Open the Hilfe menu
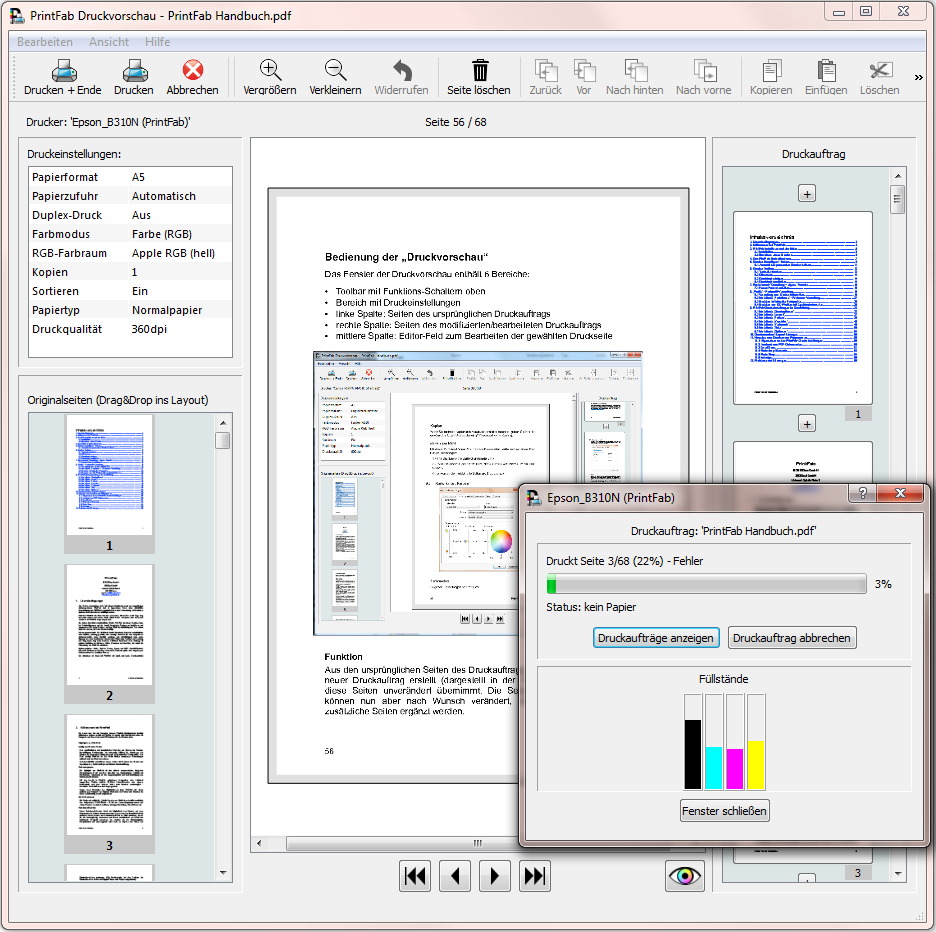The width and height of the screenshot is (936, 932). pos(157,42)
